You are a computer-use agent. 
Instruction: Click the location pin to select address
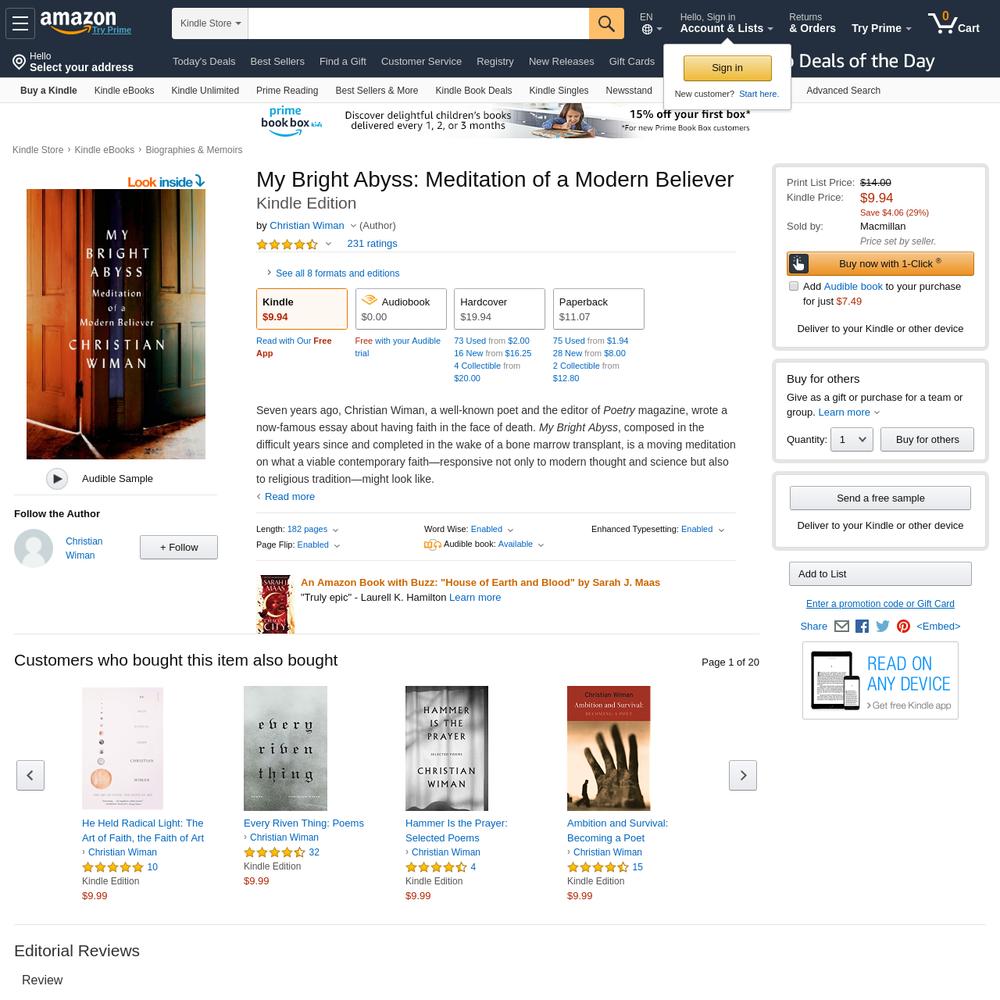point(19,62)
